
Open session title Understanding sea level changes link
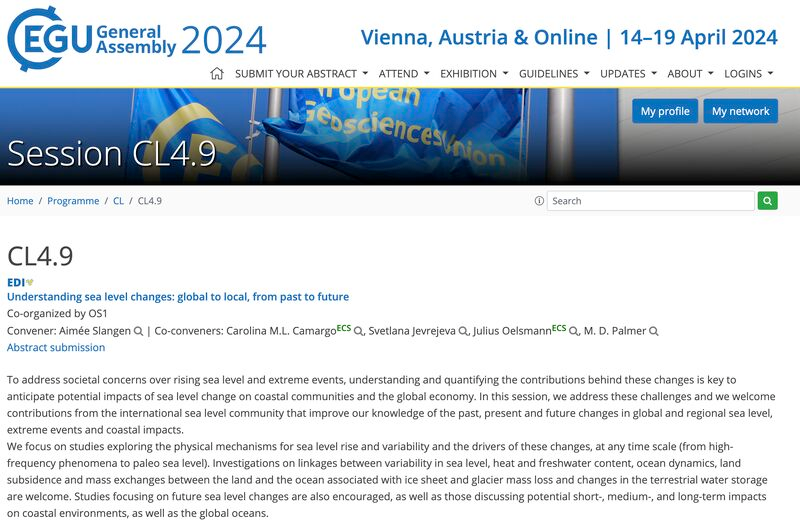click(178, 297)
